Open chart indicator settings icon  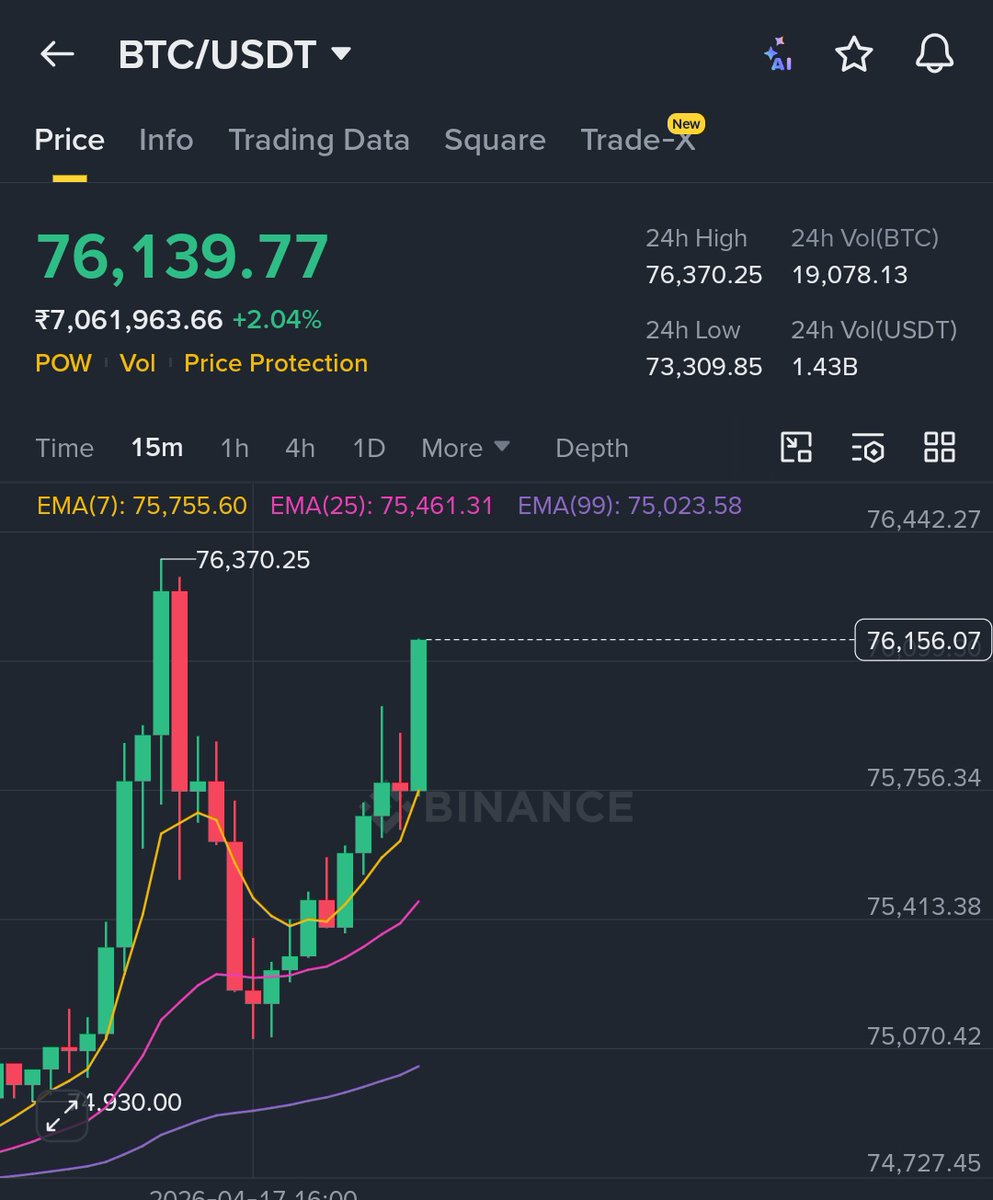(x=868, y=447)
